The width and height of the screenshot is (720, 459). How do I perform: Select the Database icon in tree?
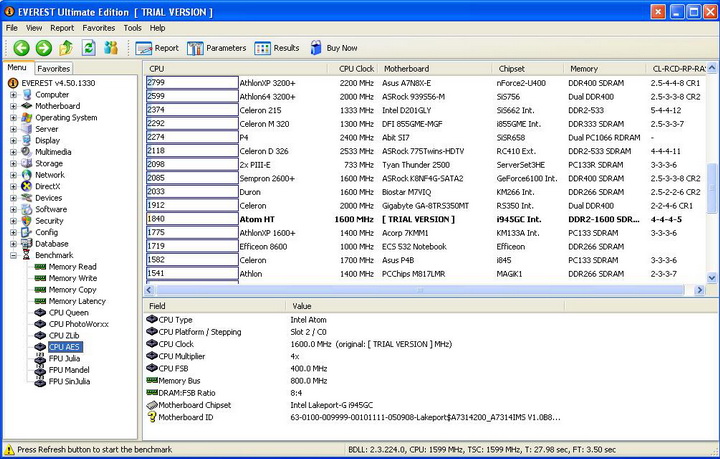[27, 244]
